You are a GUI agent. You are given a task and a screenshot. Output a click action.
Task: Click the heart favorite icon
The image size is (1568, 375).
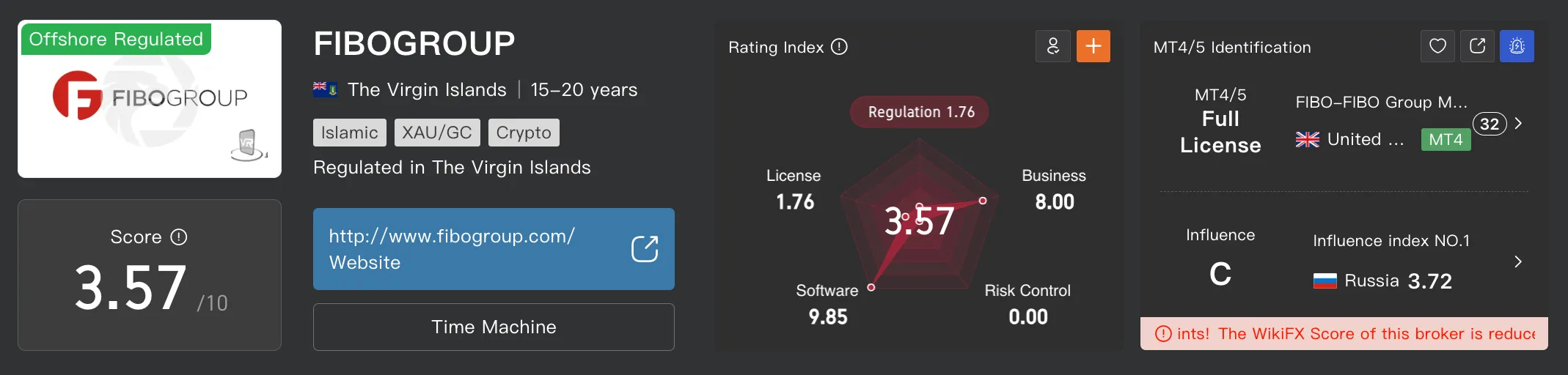click(1438, 46)
